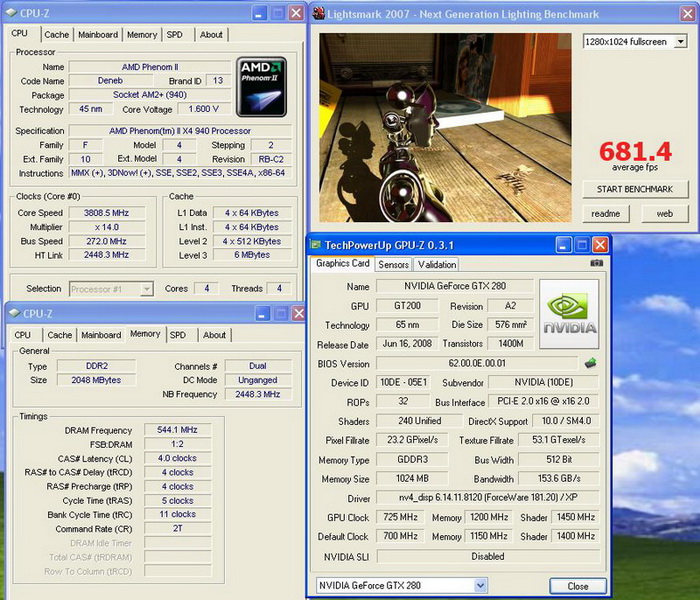The height and width of the screenshot is (600, 700).
Task: Click the Code Name value Deneb
Action: [110, 81]
